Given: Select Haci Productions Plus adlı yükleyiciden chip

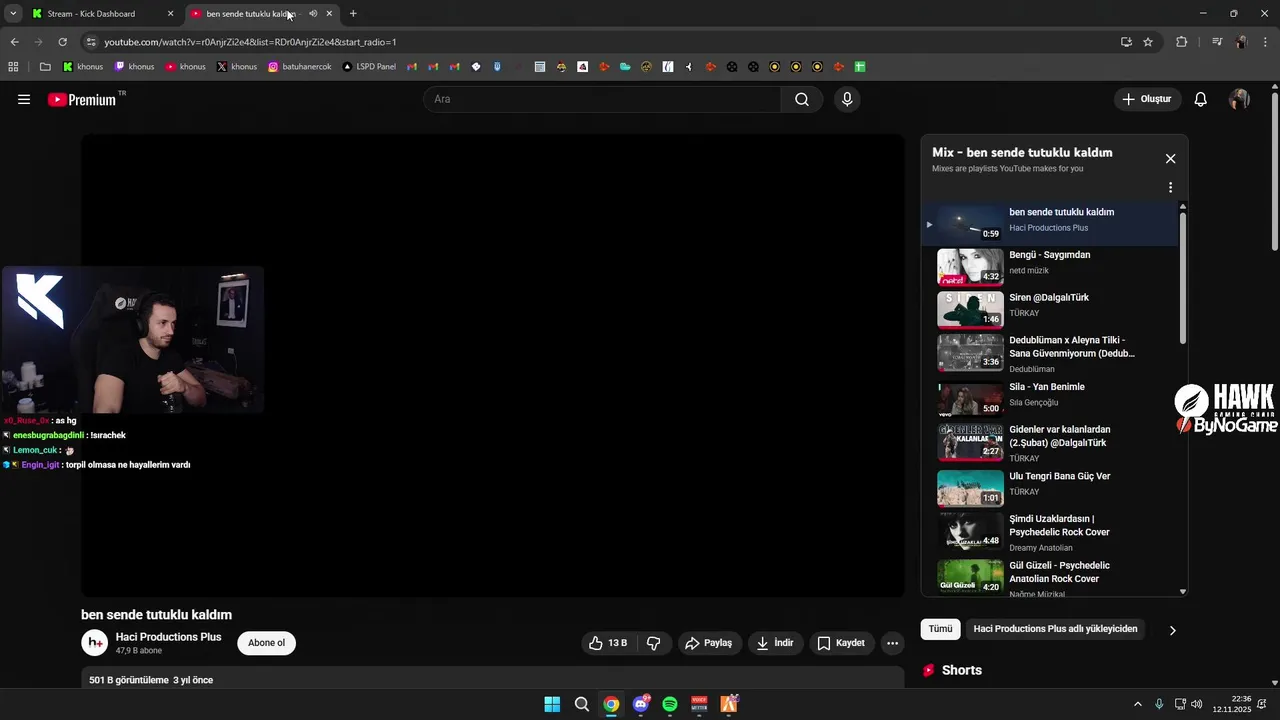Looking at the screenshot, I should tap(1055, 629).
